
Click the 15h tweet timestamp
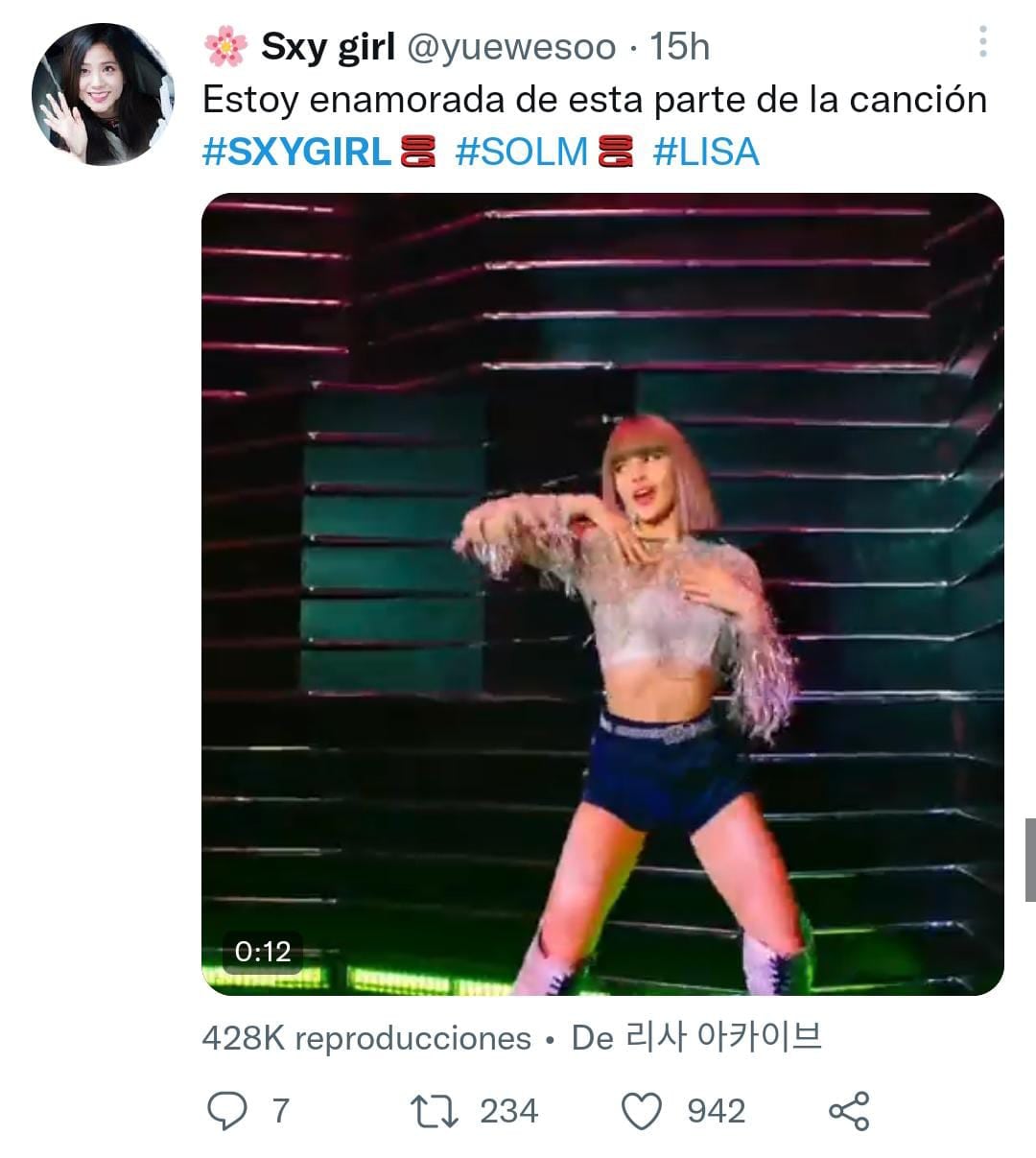click(679, 47)
